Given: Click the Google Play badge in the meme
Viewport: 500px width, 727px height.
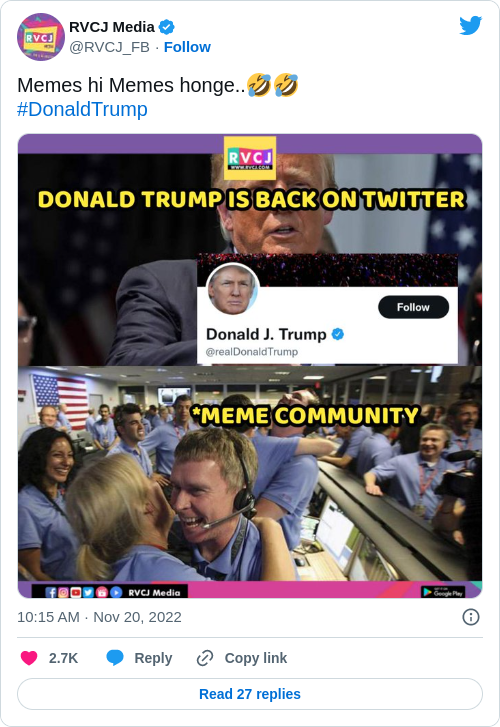Looking at the screenshot, I should click(442, 592).
